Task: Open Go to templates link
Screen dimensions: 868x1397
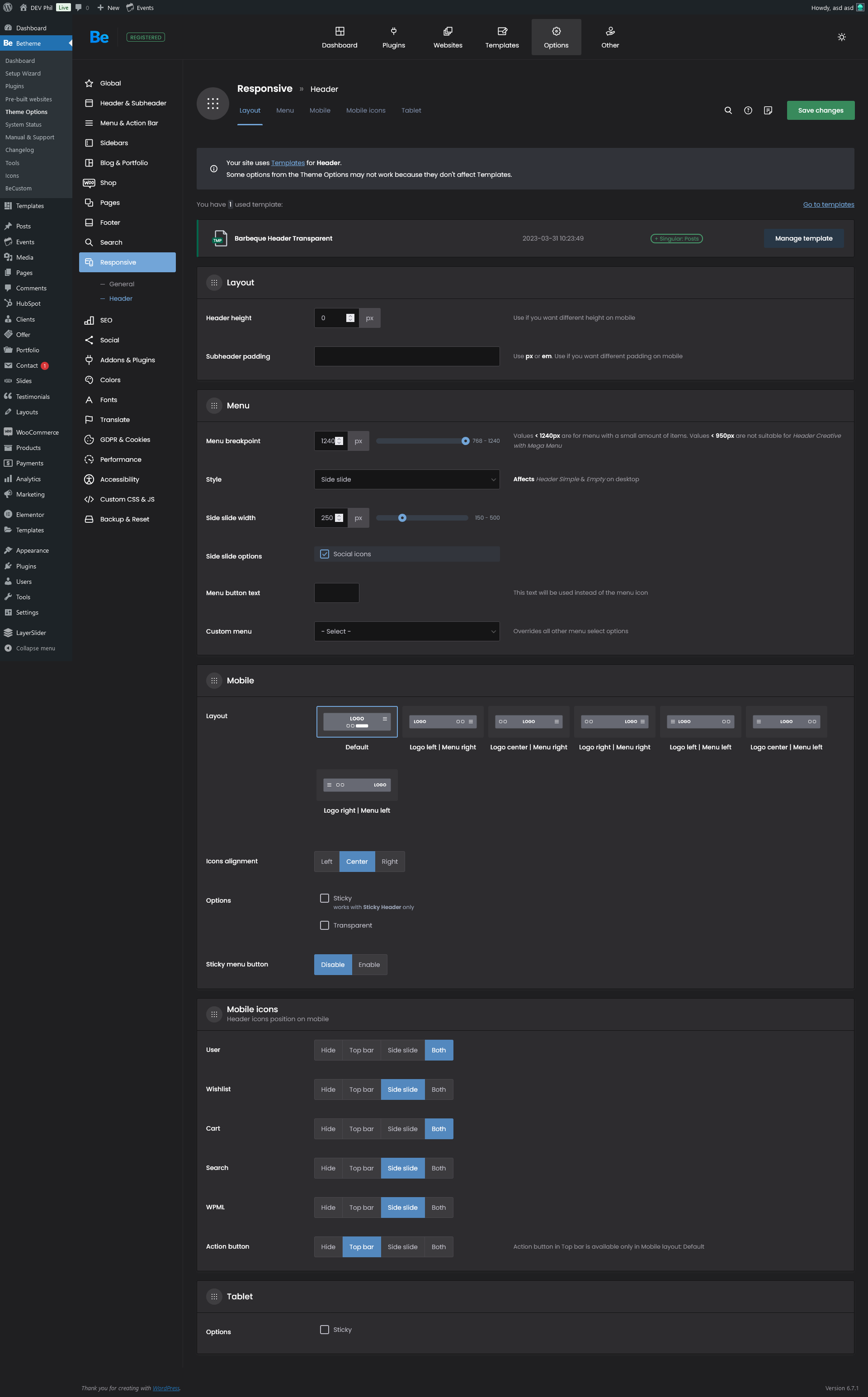Action: (828, 204)
